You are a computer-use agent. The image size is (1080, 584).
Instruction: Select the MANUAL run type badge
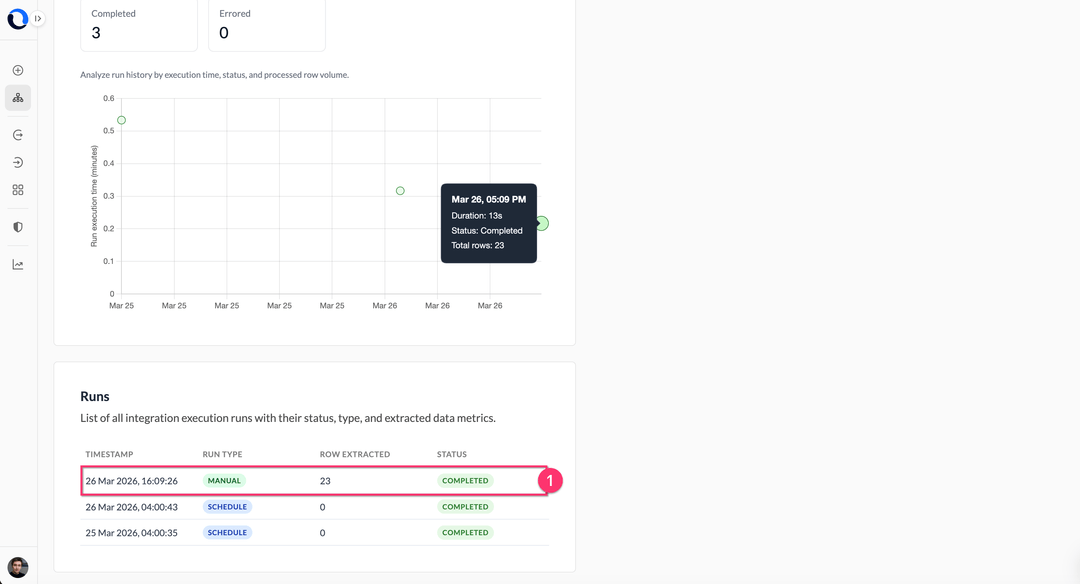pos(224,480)
